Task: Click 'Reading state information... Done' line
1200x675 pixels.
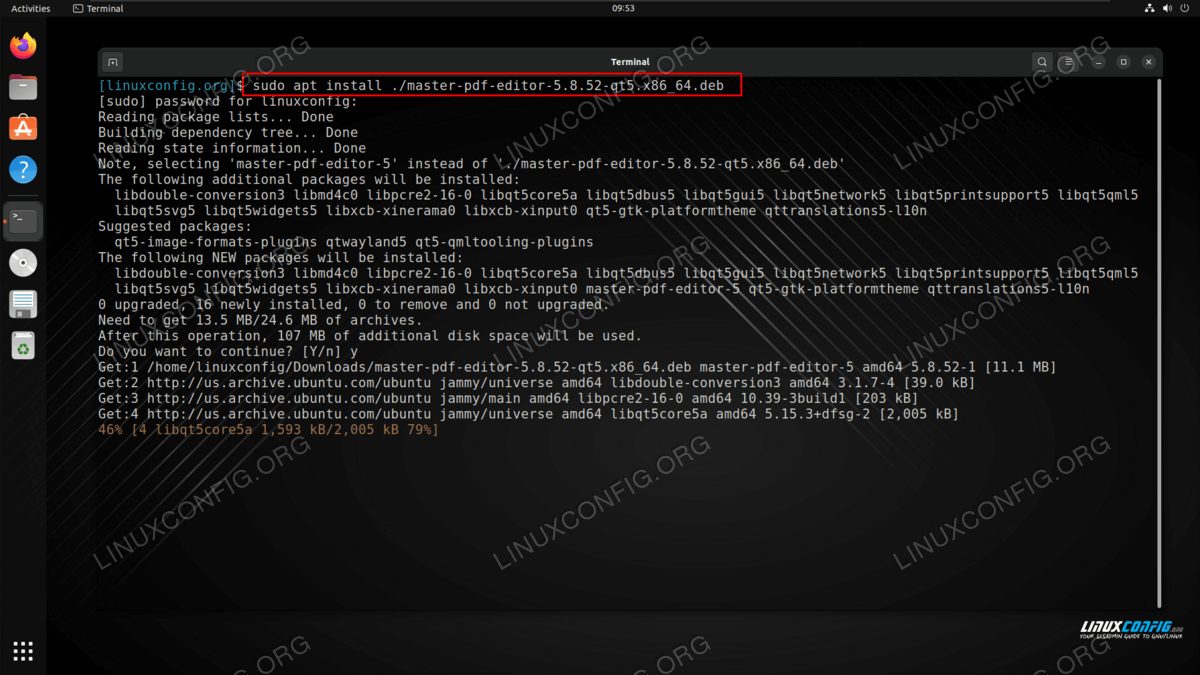Action: 232,148
